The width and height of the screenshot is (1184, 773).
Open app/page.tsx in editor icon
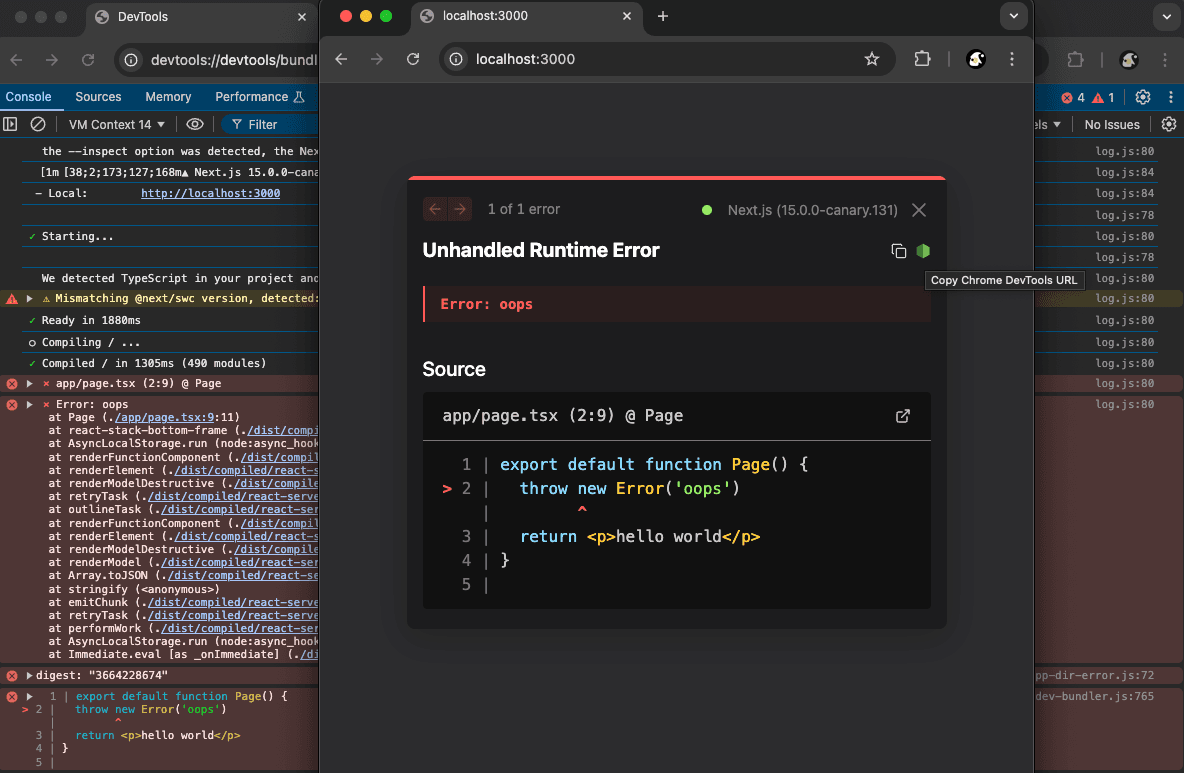coord(902,416)
